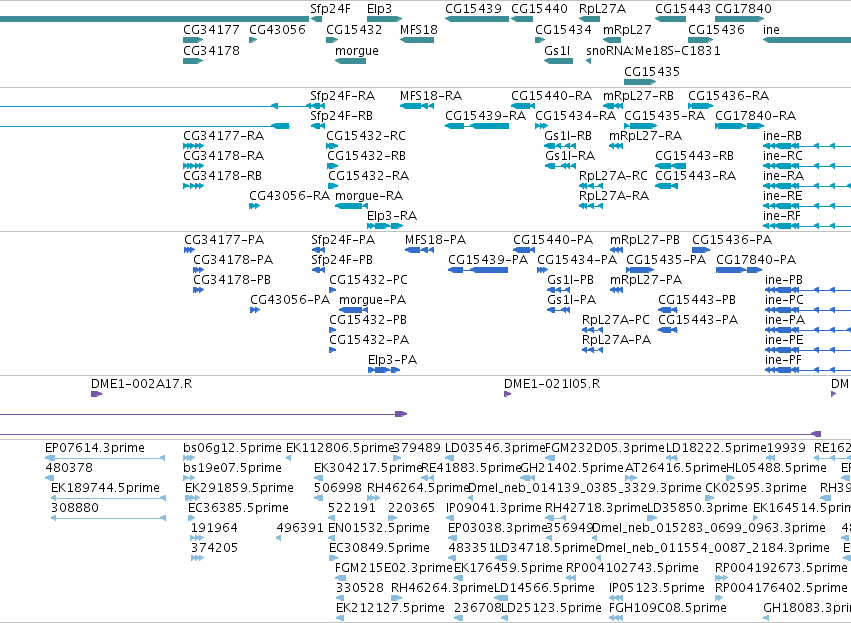Select the morgue-PA protein glyph

click(353, 310)
